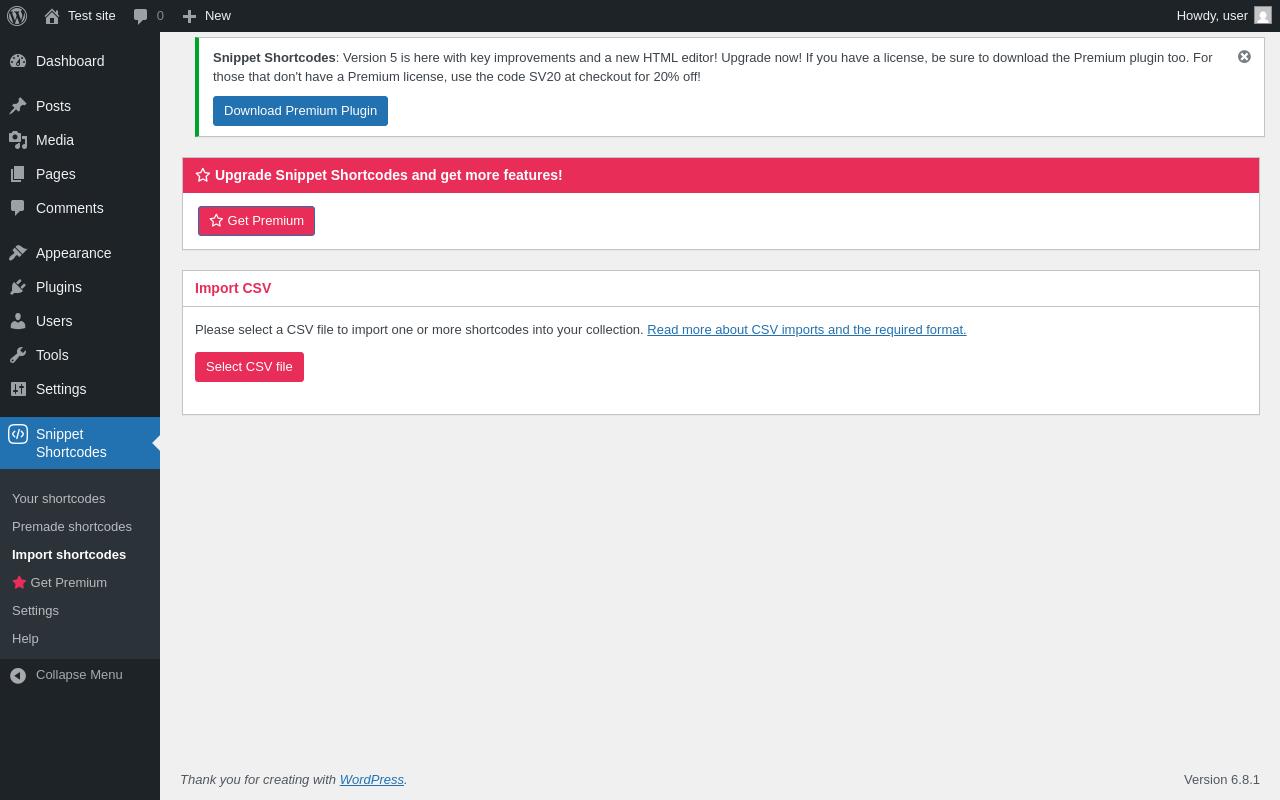1280x800 pixels.
Task: Click the Upgrade Snippet Shortcodes banner text
Action: point(389,175)
